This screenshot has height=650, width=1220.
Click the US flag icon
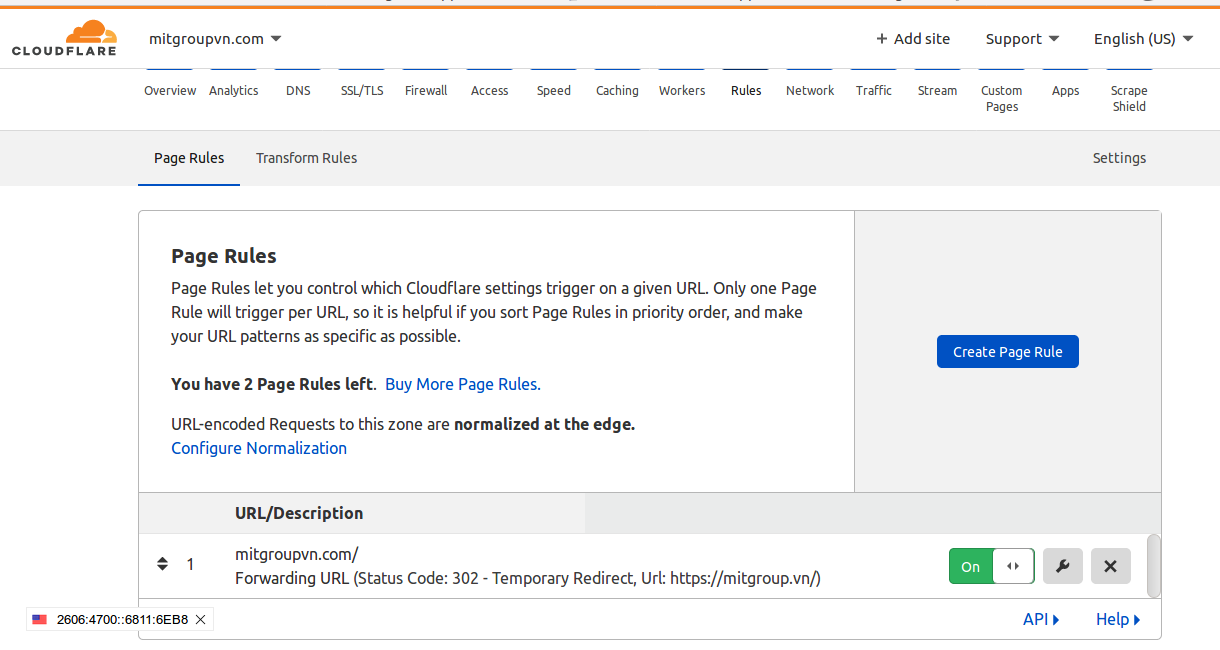coord(40,620)
